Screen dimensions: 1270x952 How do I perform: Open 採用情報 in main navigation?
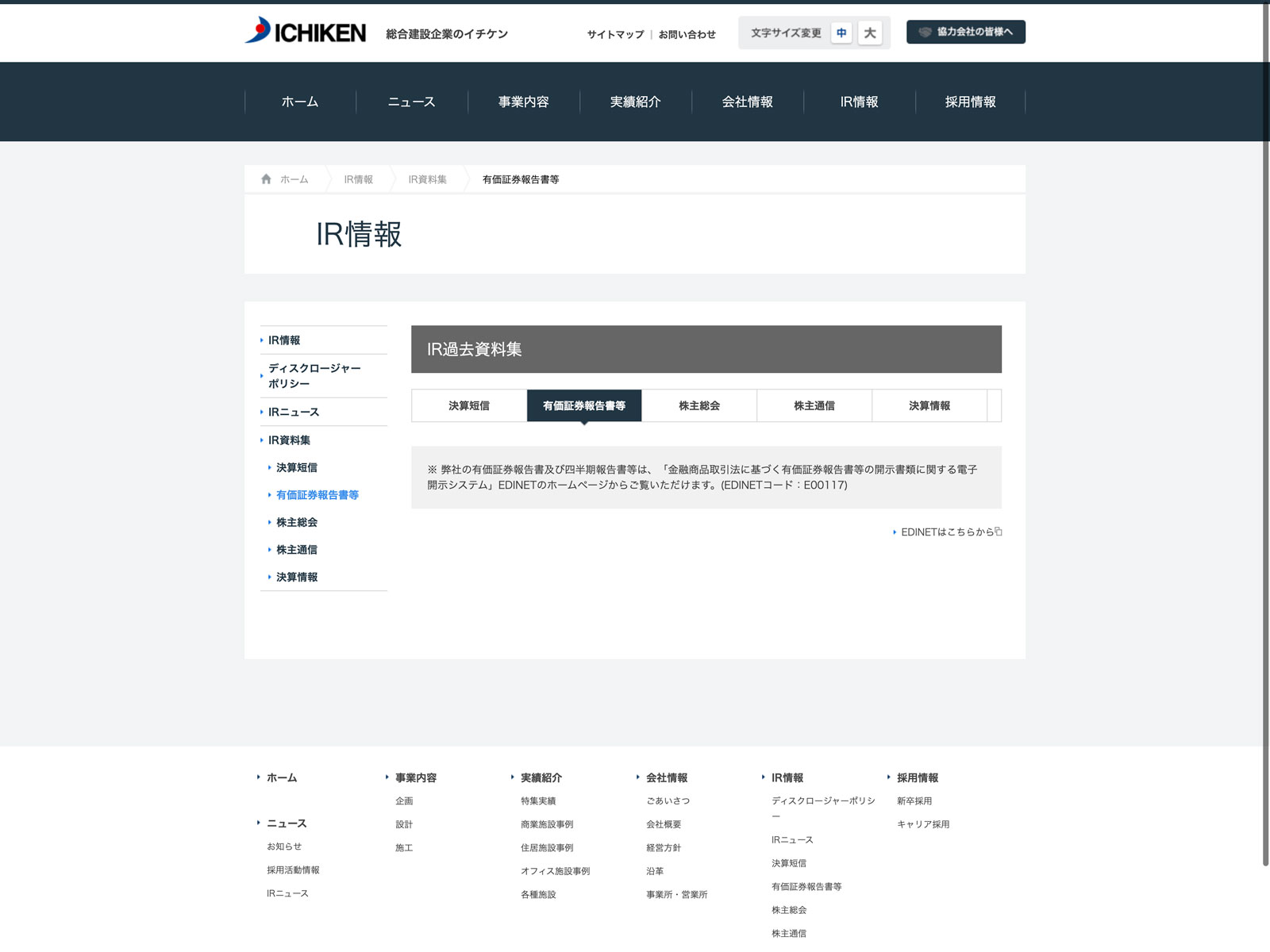point(970,102)
